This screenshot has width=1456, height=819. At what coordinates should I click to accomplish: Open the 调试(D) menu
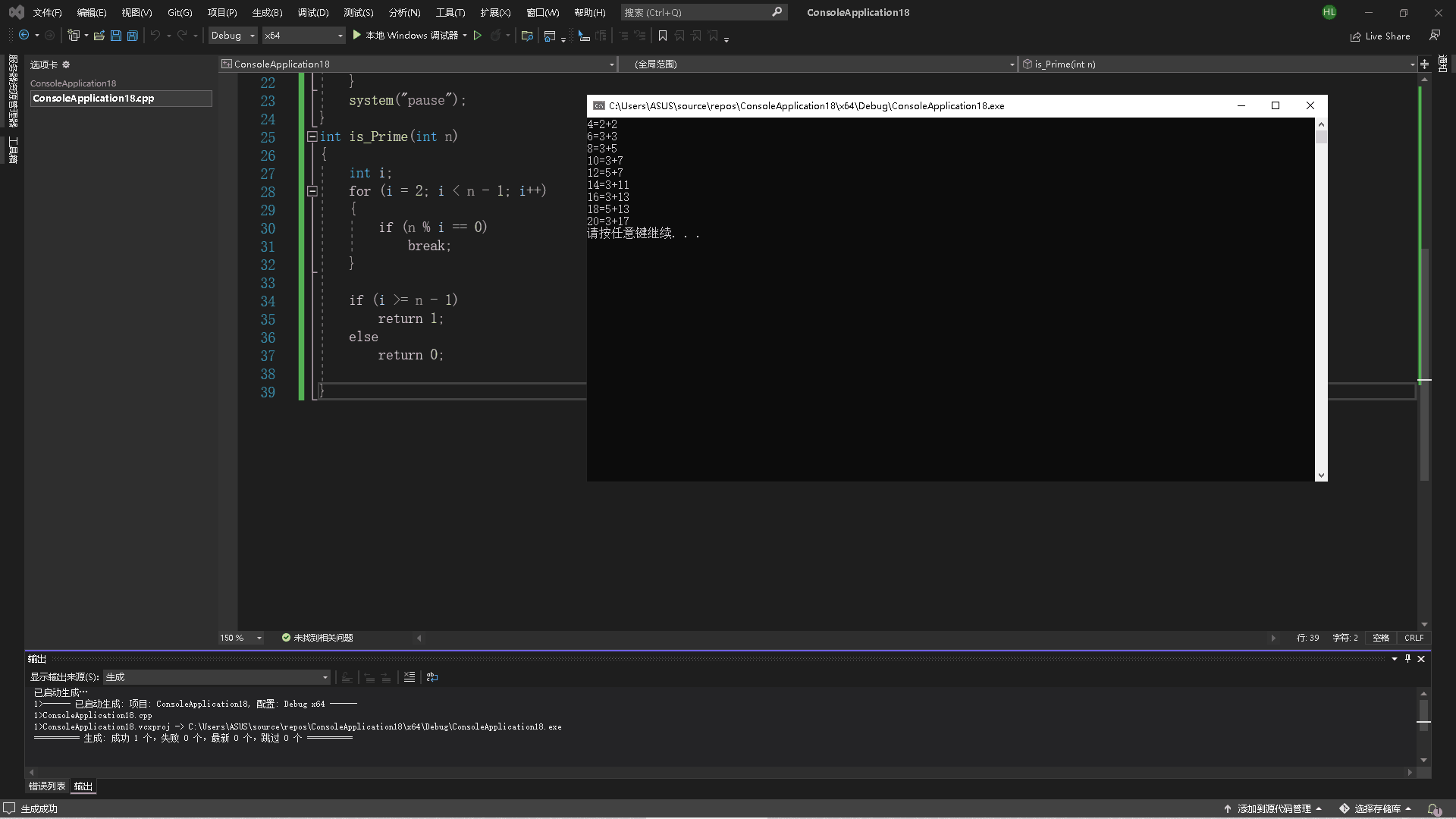312,12
